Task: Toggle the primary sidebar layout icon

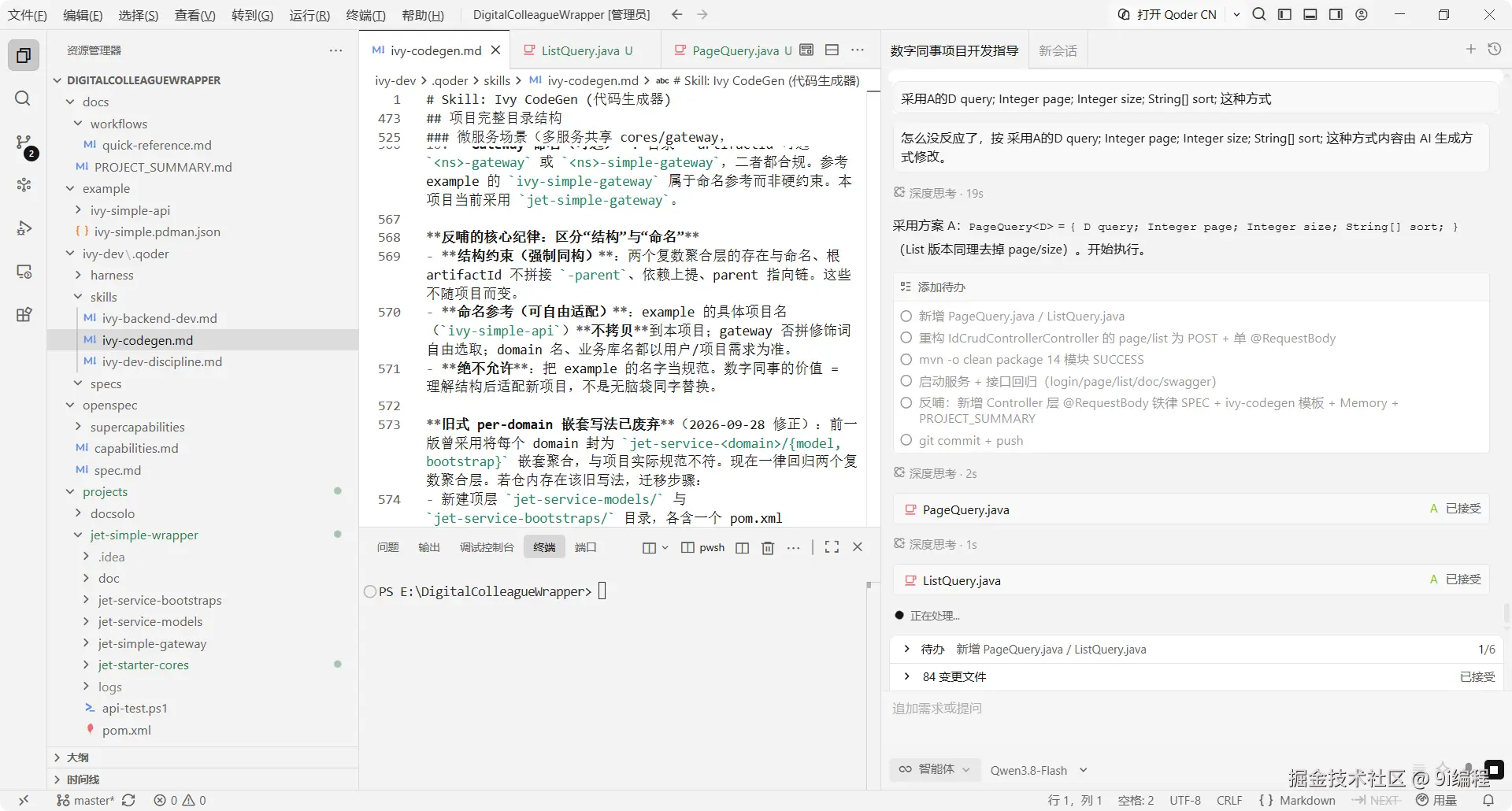Action: pos(1284,14)
